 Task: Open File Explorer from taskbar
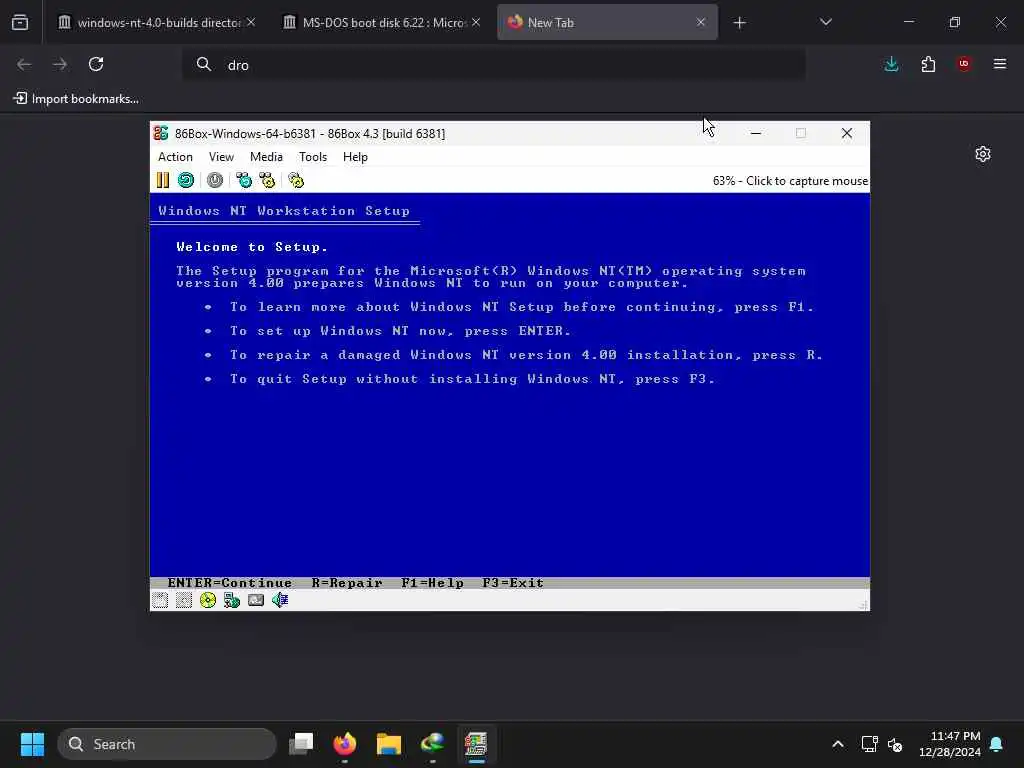click(389, 744)
